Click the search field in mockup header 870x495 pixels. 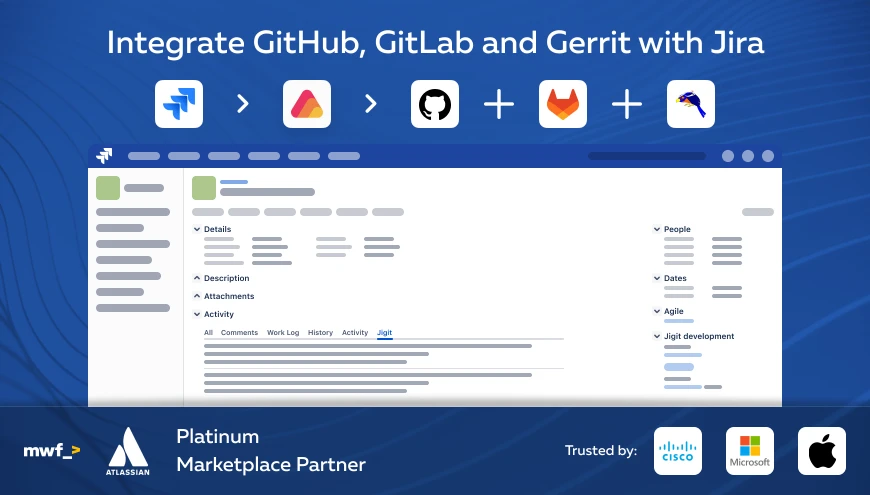click(647, 156)
